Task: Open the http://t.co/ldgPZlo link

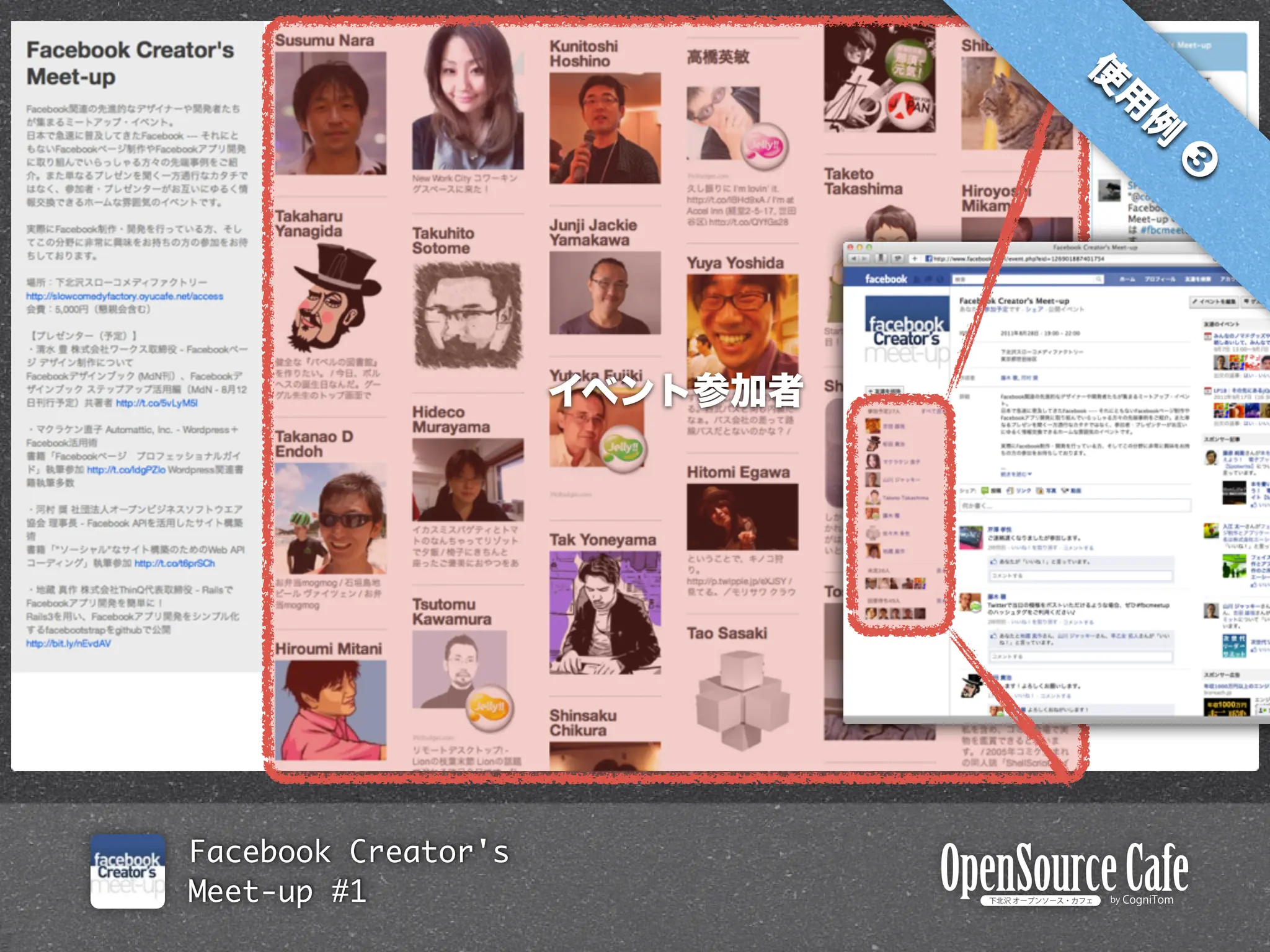Action: point(126,470)
